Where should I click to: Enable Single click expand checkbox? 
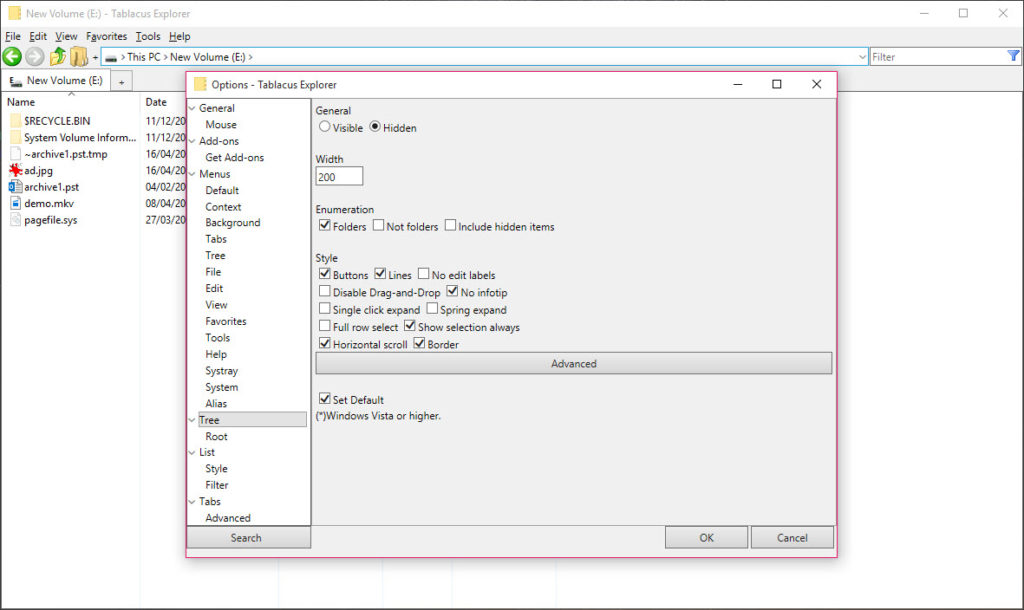pos(325,308)
